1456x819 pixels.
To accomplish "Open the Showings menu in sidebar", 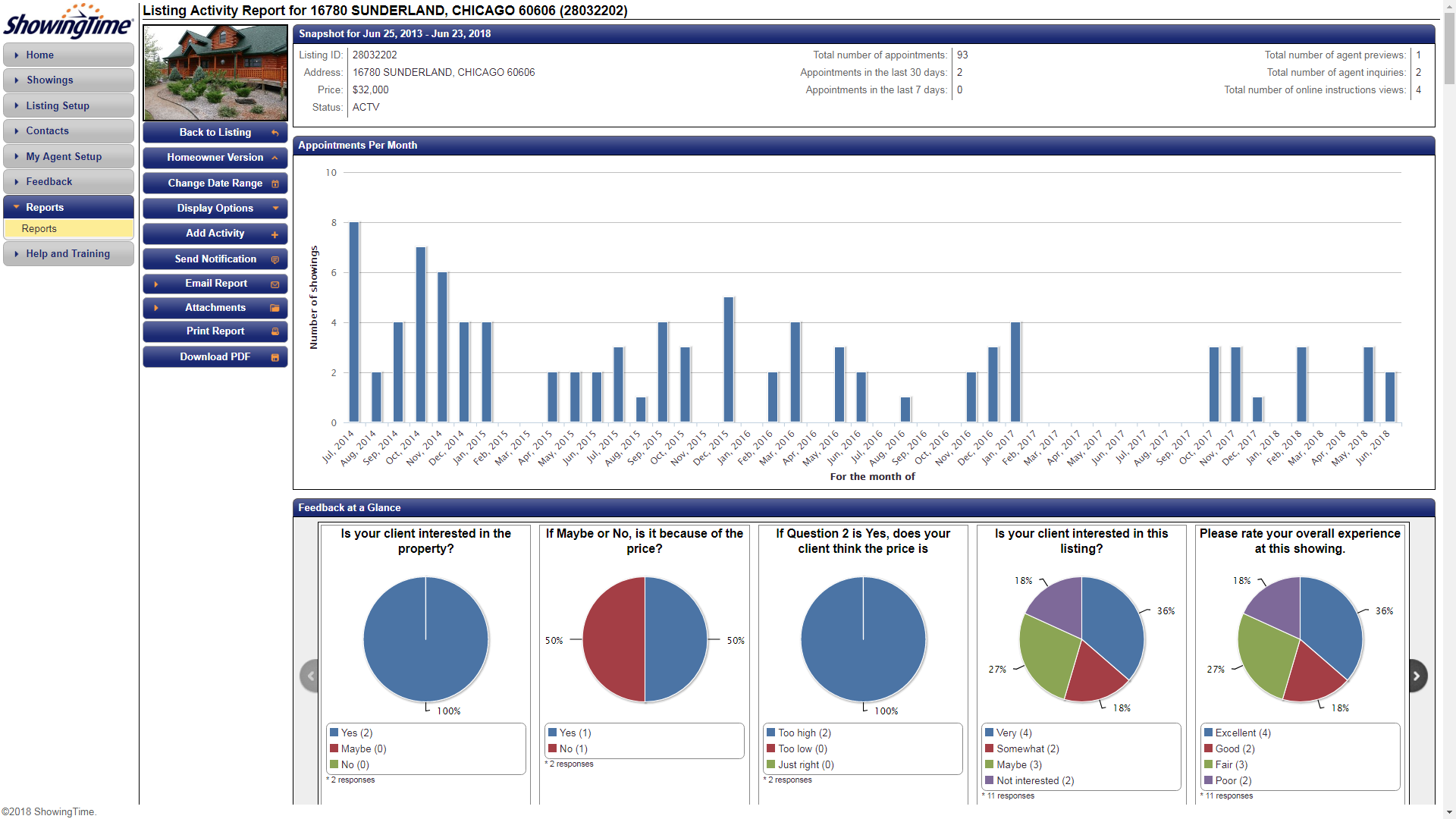I will (x=50, y=80).
